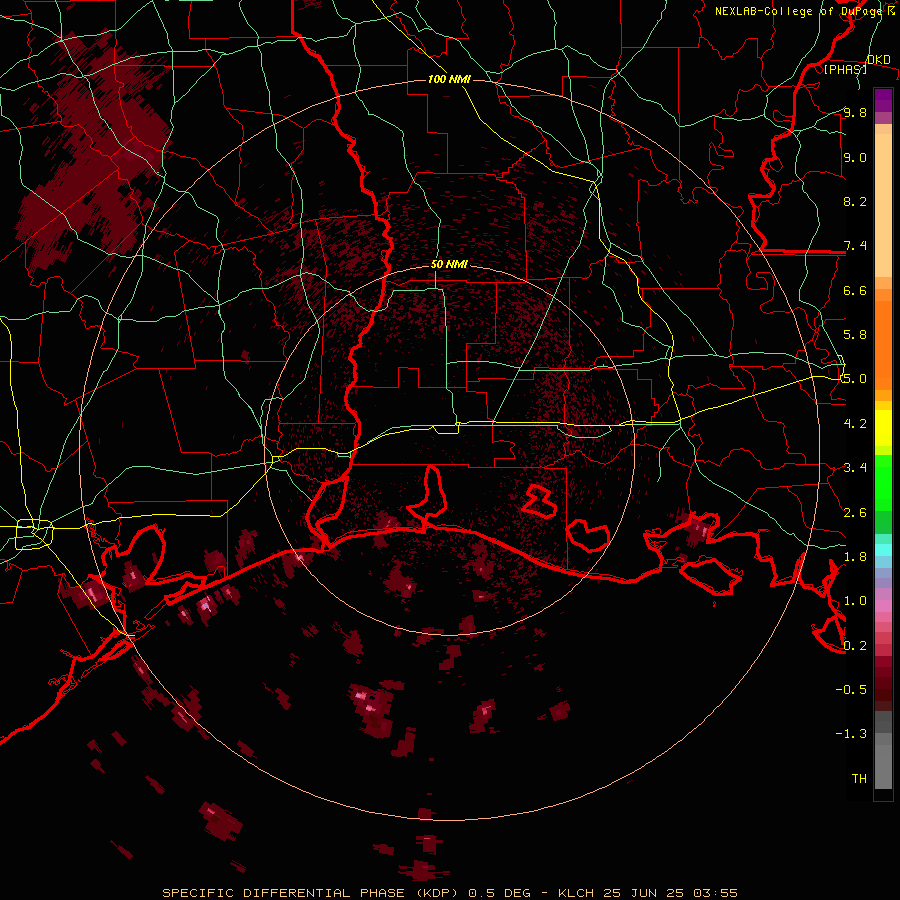Click the cyan segment of color bar
The image size is (900, 900).
[883, 549]
